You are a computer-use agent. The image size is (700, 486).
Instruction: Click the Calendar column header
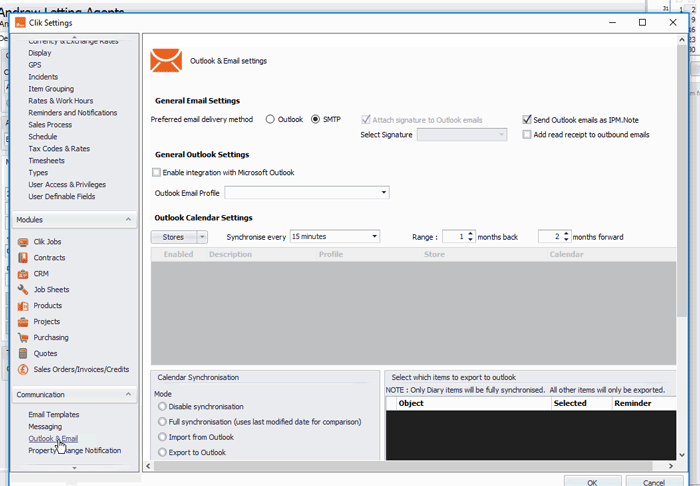[567, 254]
